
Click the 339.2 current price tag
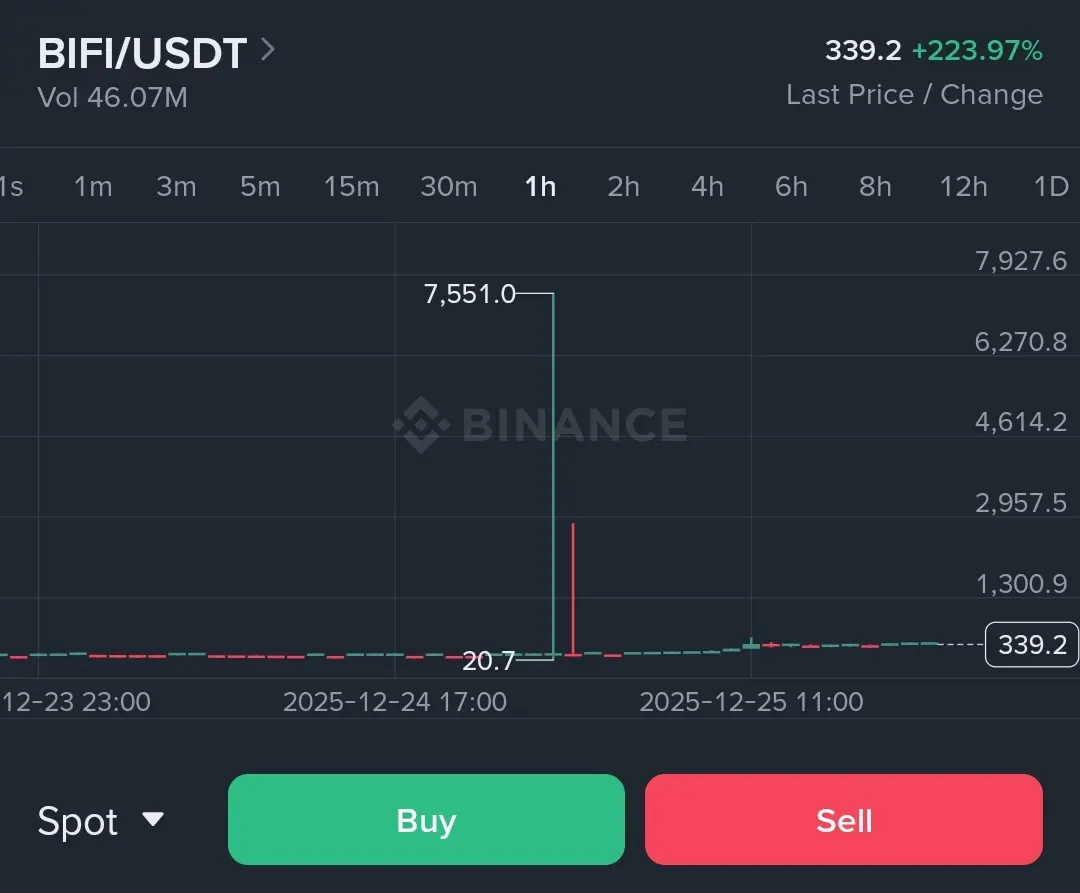(1031, 645)
